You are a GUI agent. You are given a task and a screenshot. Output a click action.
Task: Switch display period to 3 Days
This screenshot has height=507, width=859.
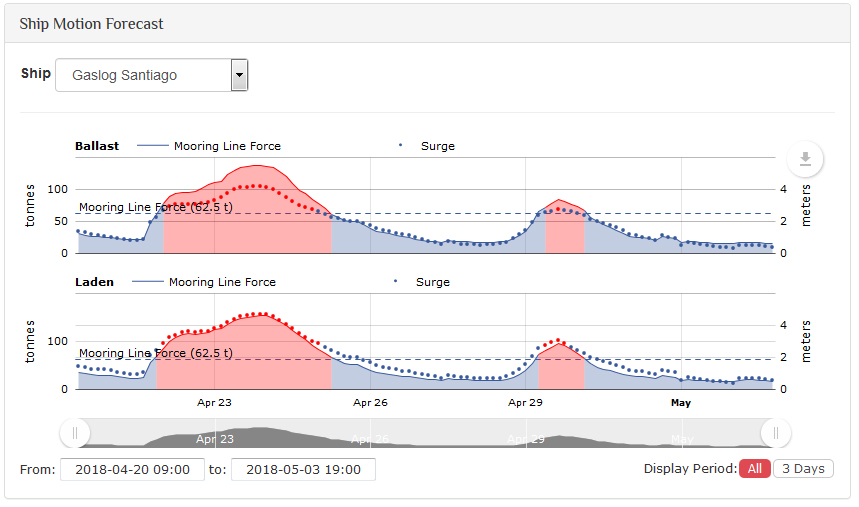[x=803, y=469]
